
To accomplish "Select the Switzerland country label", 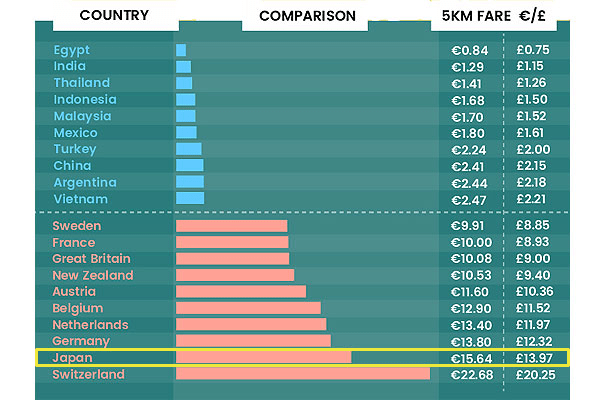I will pyautogui.click(x=89, y=374).
